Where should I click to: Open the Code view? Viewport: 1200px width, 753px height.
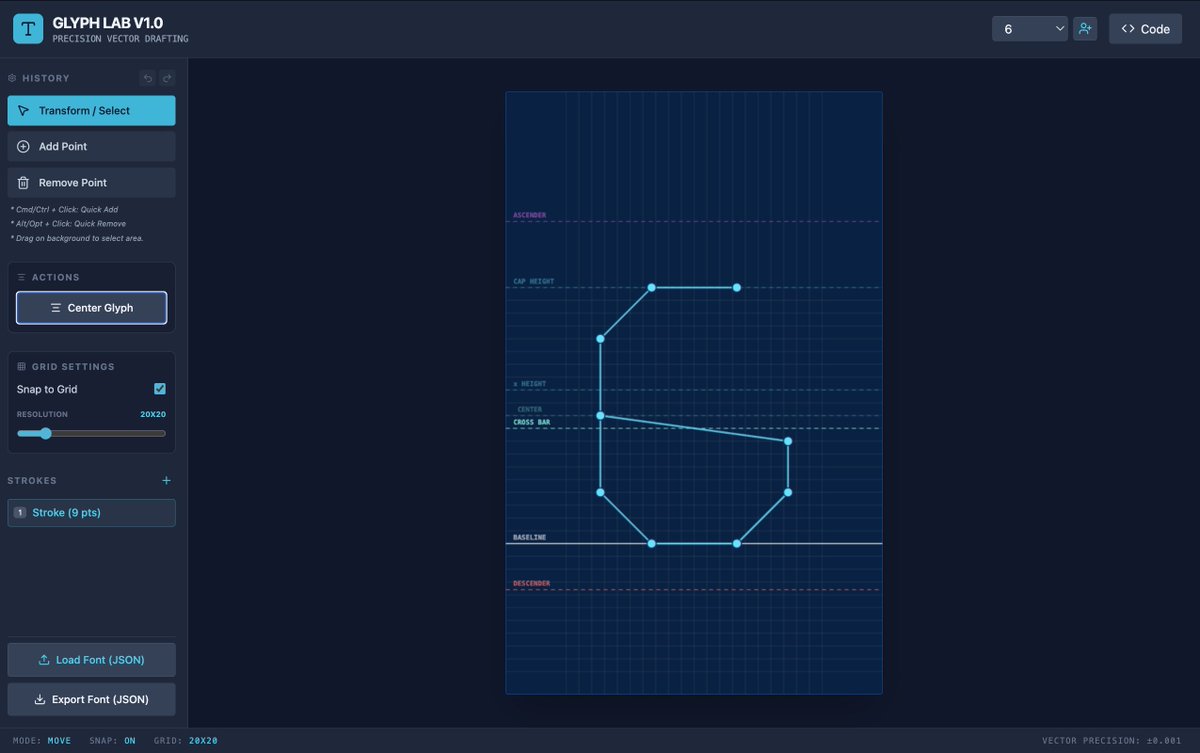(1145, 29)
